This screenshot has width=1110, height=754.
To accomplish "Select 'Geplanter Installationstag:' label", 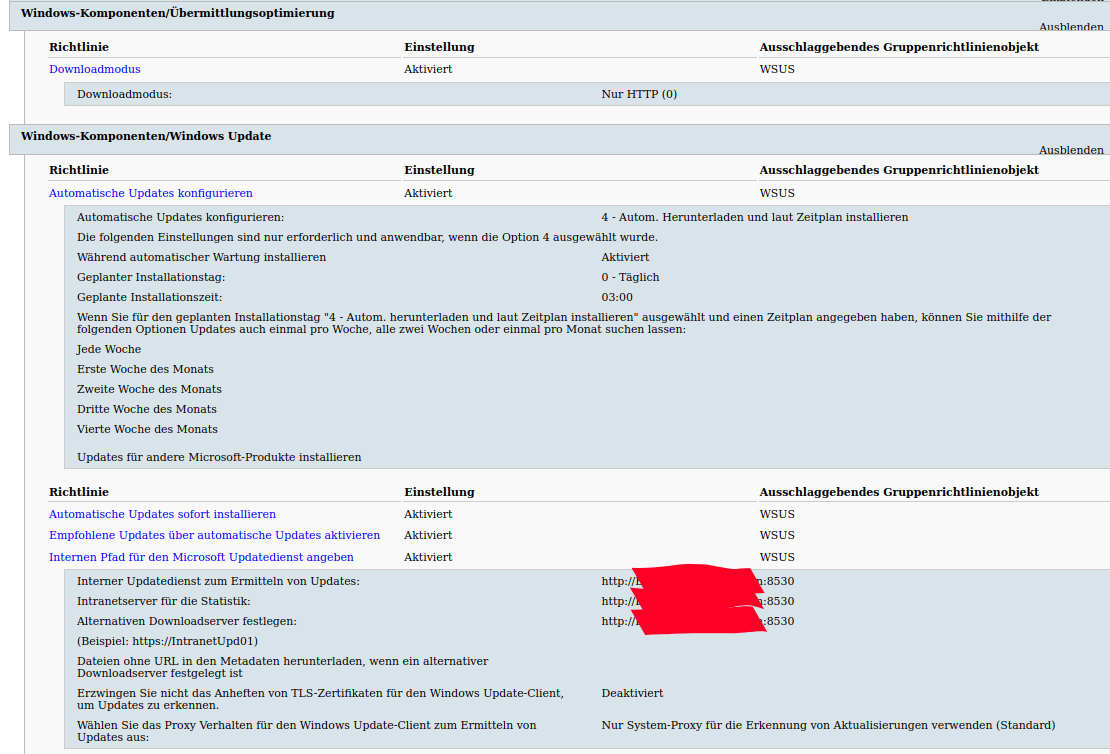I will tap(151, 278).
